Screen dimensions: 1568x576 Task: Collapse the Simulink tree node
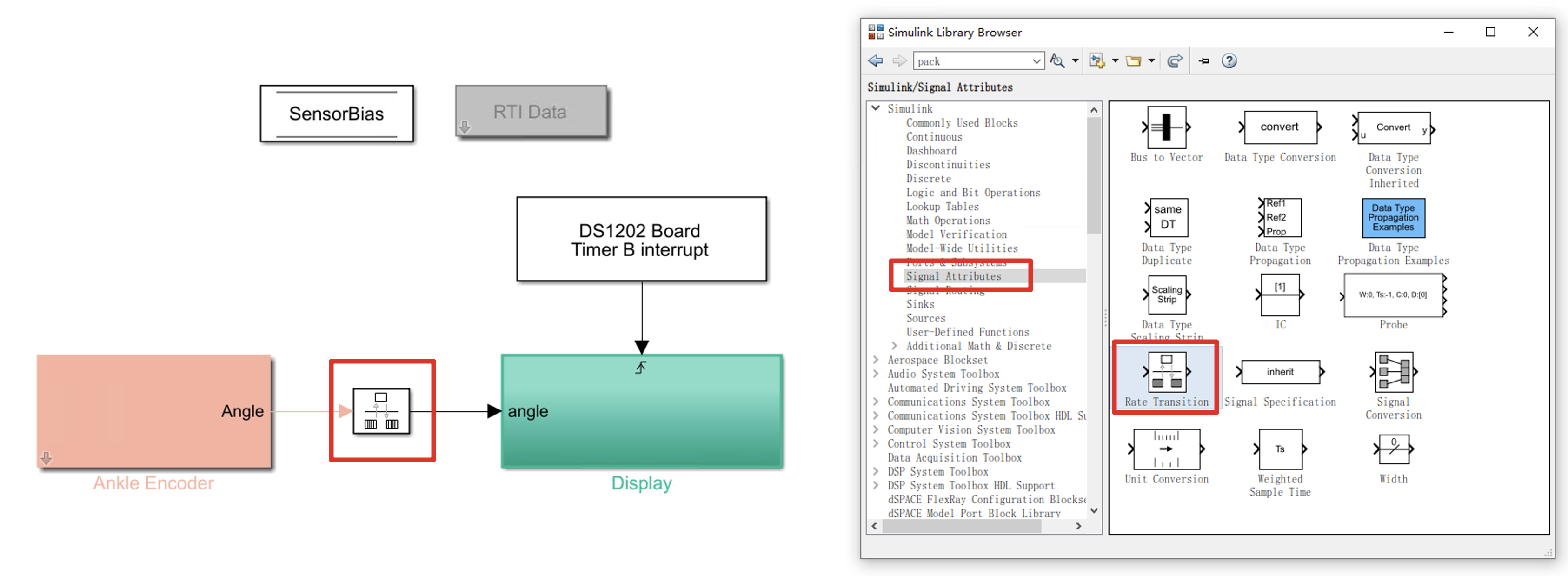pos(875,108)
